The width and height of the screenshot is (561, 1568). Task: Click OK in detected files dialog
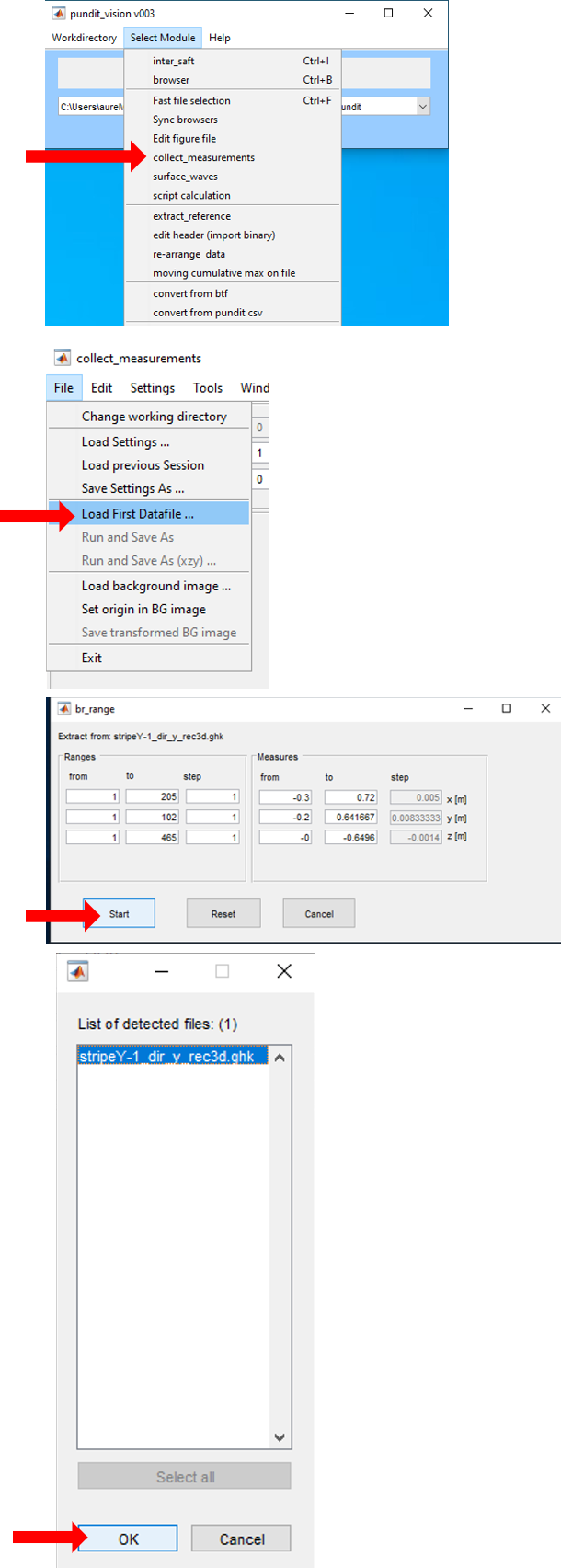coord(128,1539)
